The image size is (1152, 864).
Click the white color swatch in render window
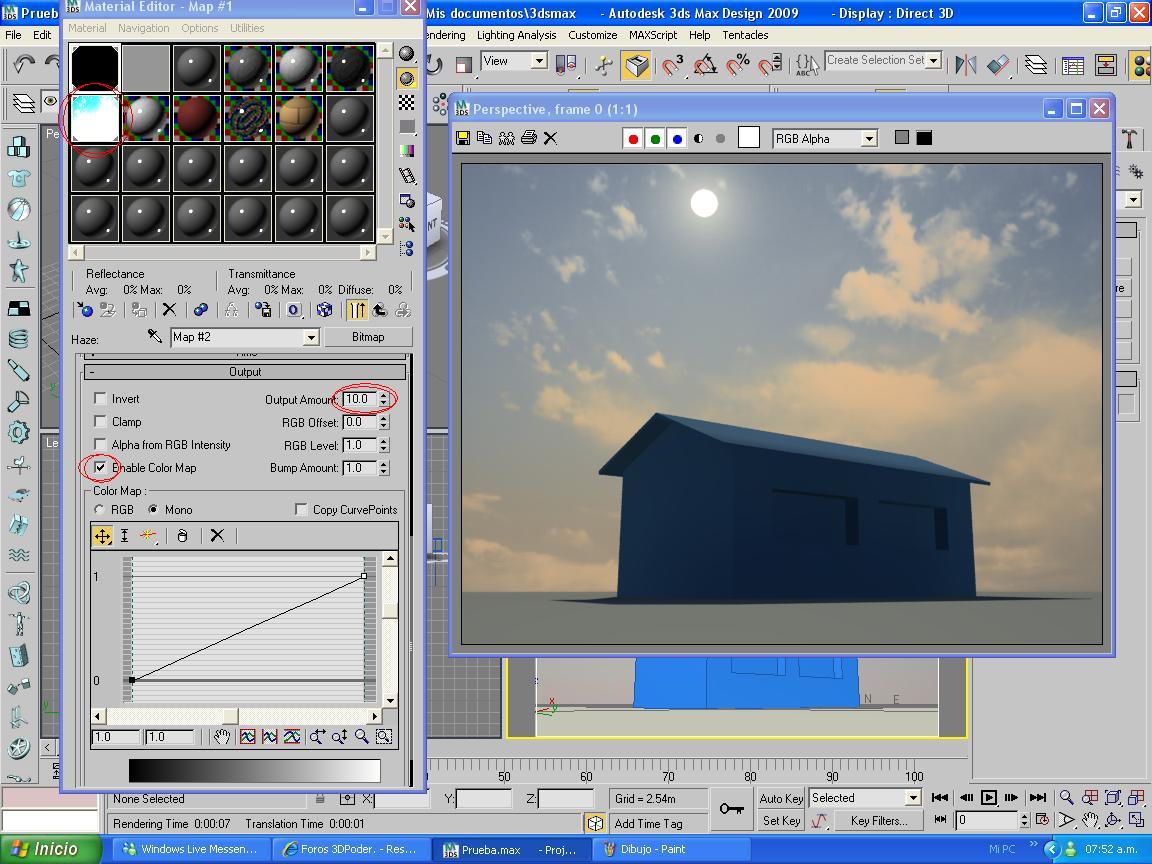click(749, 137)
